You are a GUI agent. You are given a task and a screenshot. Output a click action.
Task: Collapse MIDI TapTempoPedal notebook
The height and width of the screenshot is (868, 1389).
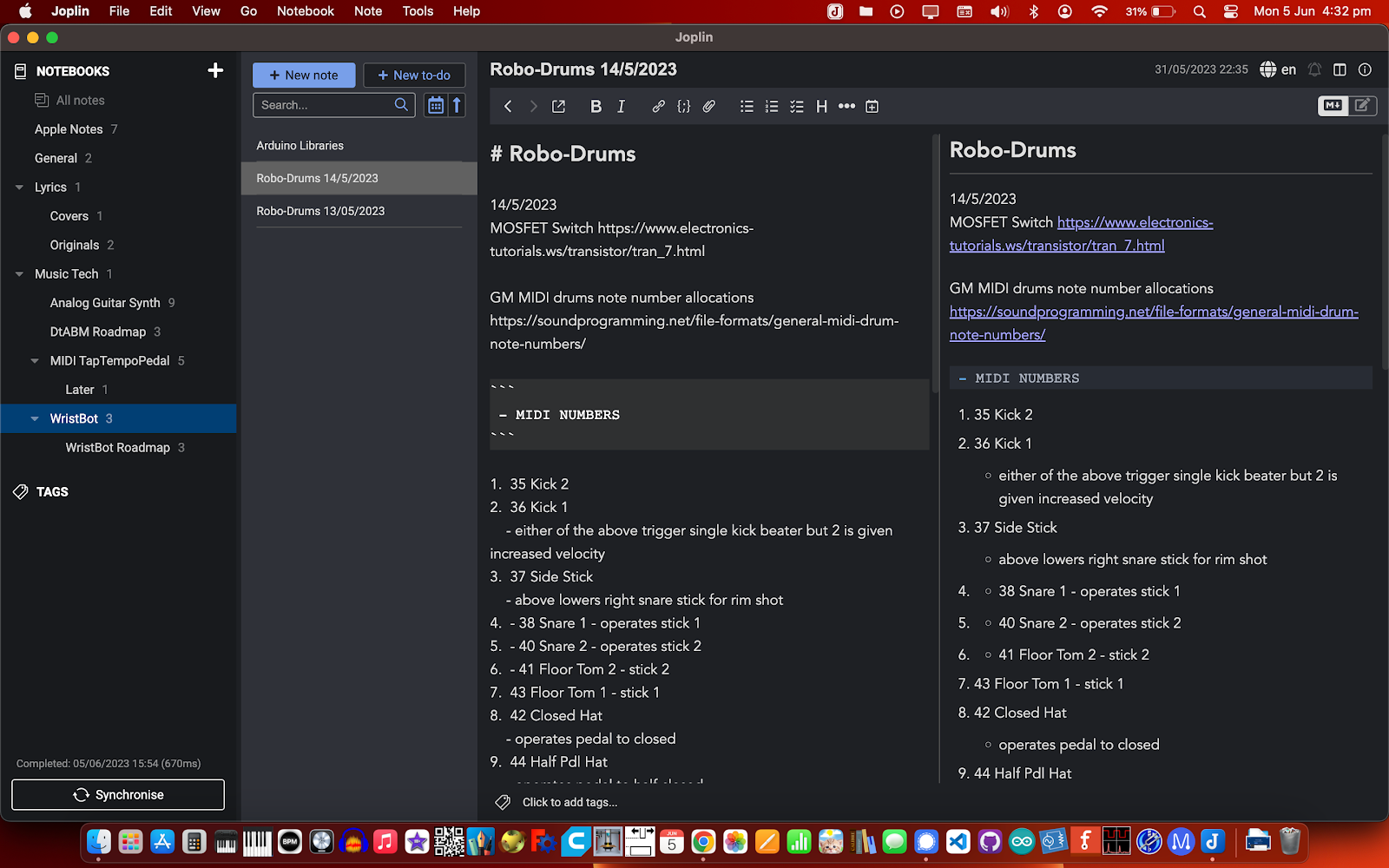35,361
